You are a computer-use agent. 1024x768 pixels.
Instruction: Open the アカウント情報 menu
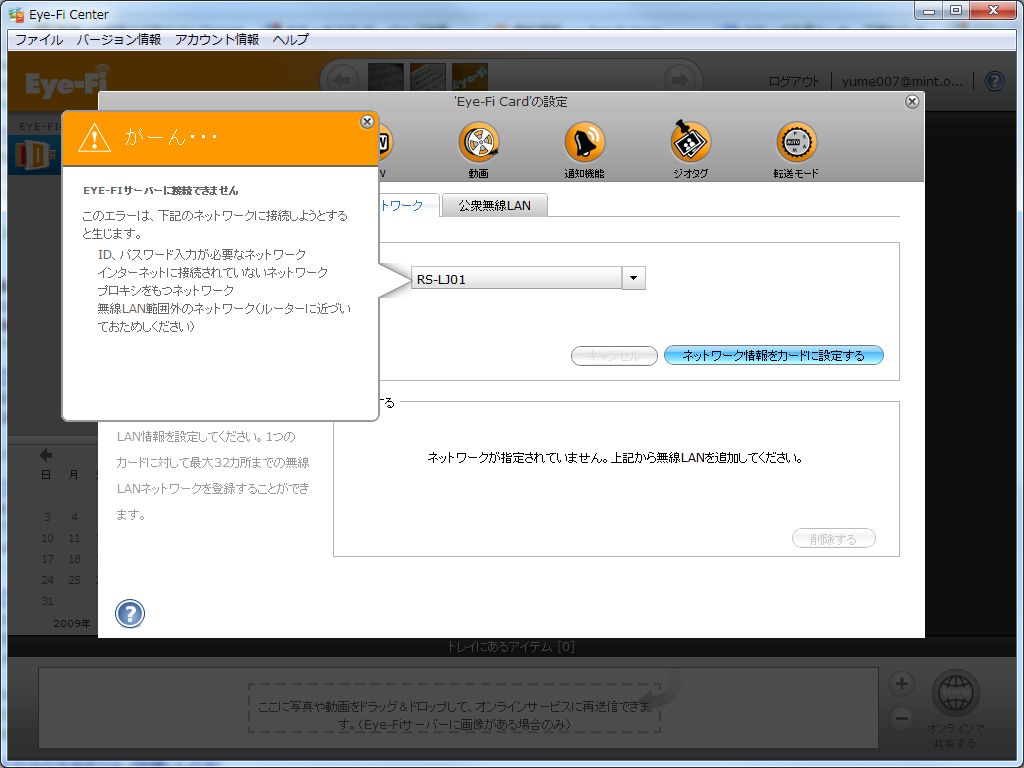pyautogui.click(x=217, y=39)
